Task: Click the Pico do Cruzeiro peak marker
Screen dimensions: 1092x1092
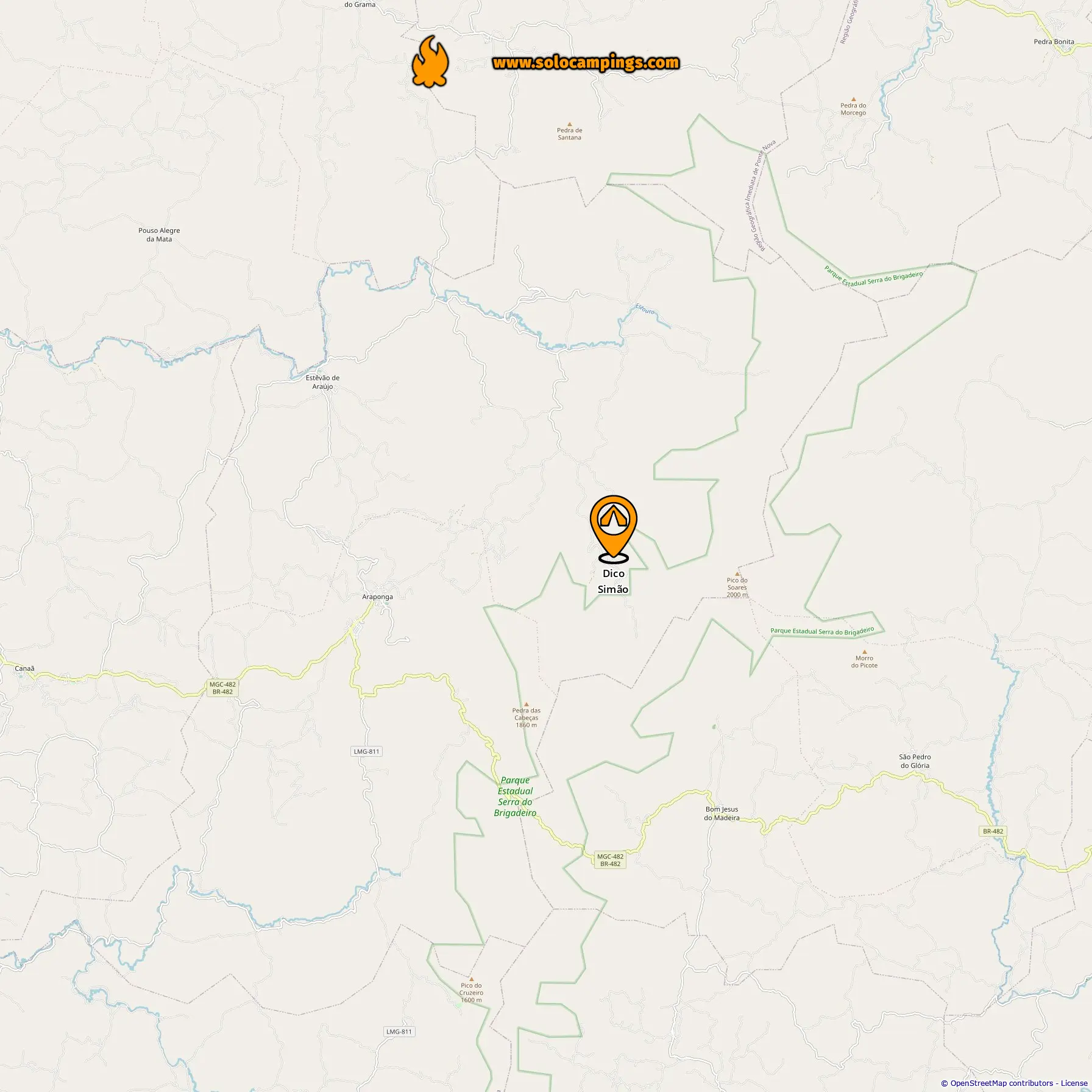Action: coord(471,979)
